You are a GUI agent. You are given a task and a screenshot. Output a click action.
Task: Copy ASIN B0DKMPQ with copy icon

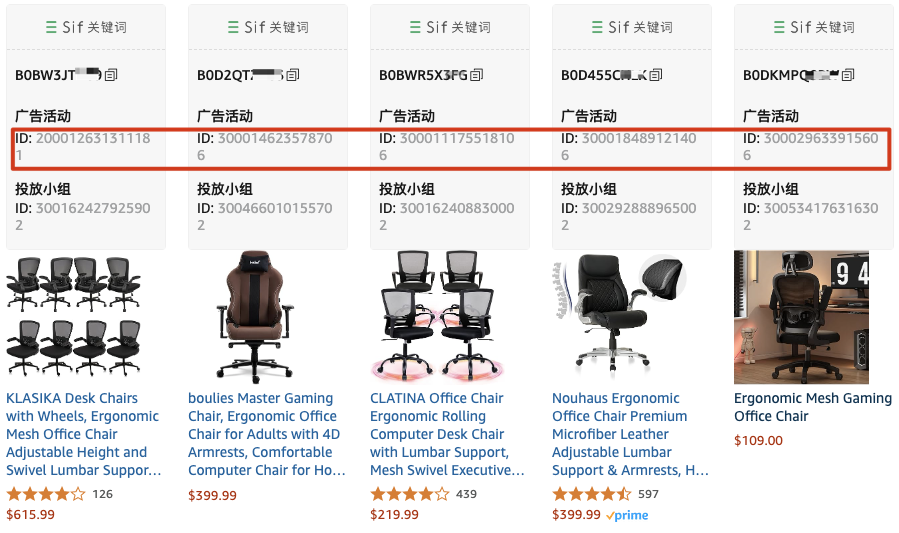point(848,75)
